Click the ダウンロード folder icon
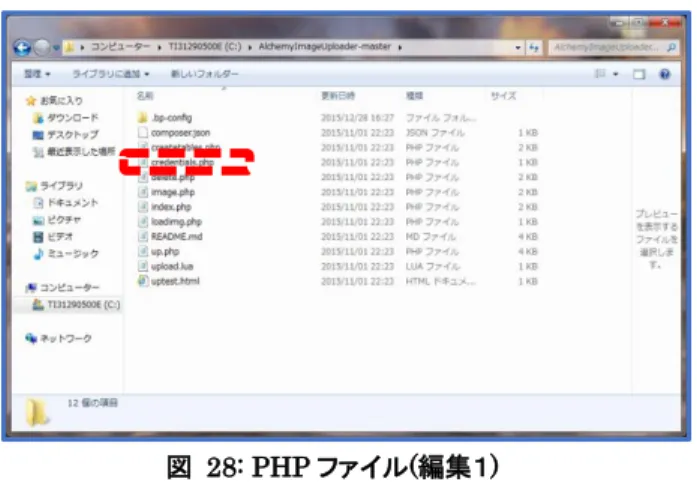697x482 pixels. (38, 118)
